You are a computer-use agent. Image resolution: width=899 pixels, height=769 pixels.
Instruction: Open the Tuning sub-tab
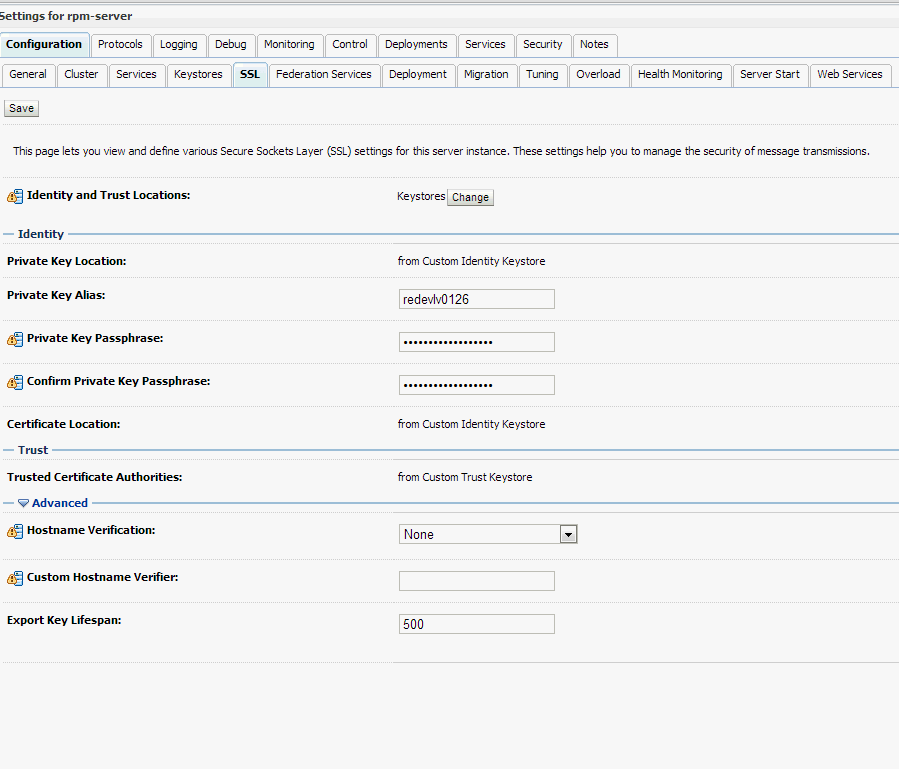pos(542,75)
